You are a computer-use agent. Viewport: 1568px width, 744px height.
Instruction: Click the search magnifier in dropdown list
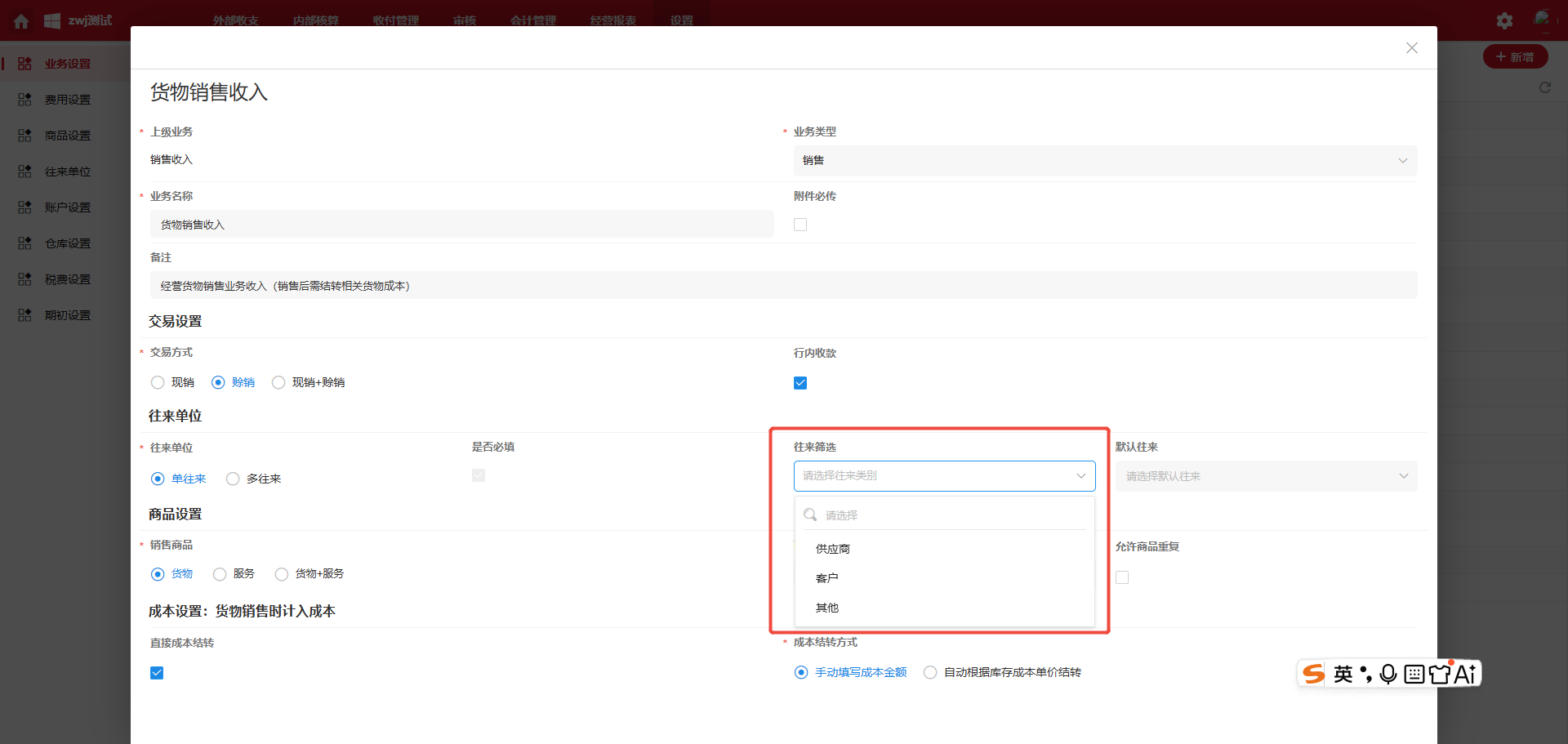click(x=810, y=515)
